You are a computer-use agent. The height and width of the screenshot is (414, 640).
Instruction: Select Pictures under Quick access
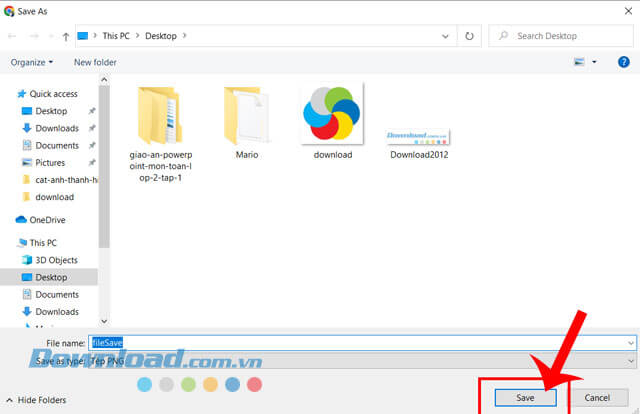[50, 162]
